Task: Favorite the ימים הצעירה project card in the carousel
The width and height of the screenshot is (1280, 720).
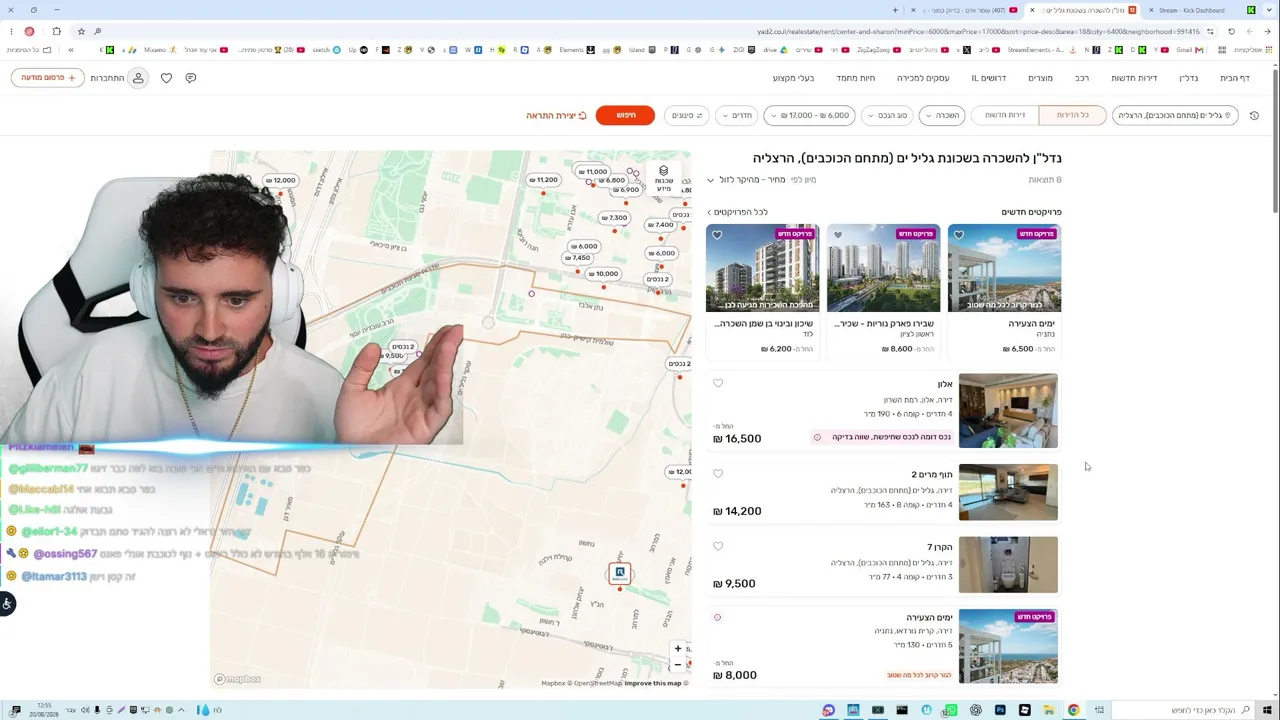Action: (x=959, y=235)
